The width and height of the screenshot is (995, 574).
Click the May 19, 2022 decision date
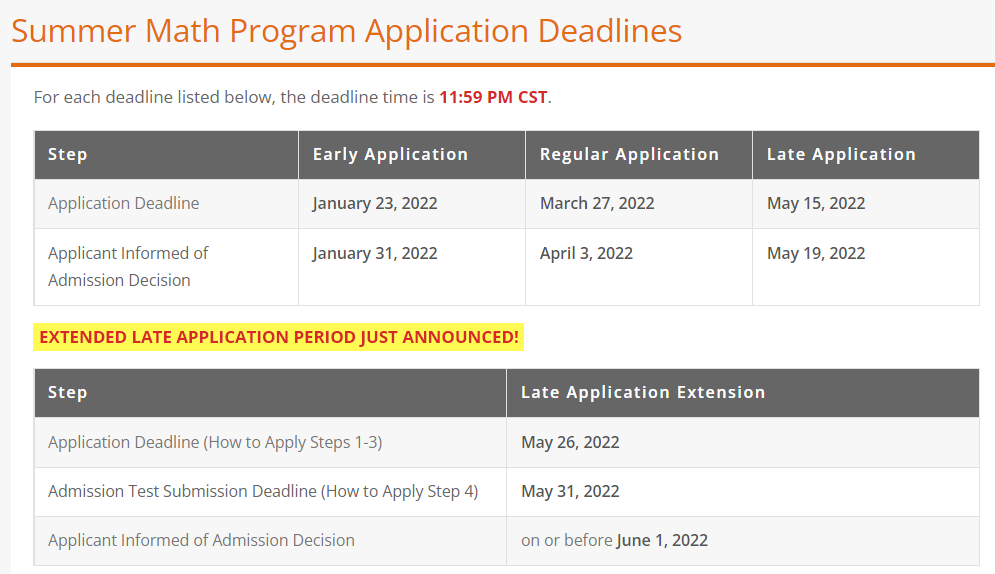(816, 254)
